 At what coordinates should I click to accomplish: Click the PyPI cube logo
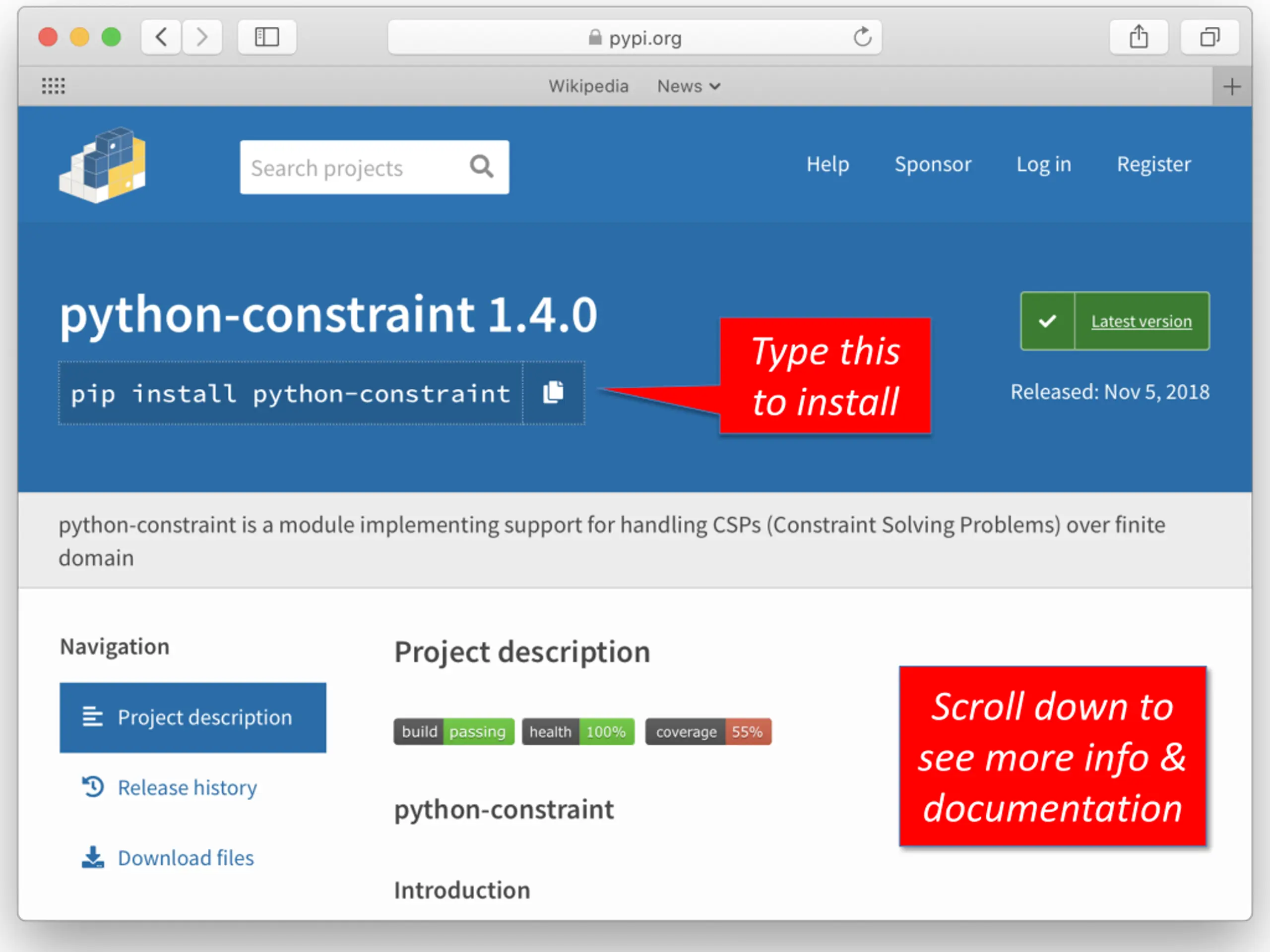pos(102,165)
